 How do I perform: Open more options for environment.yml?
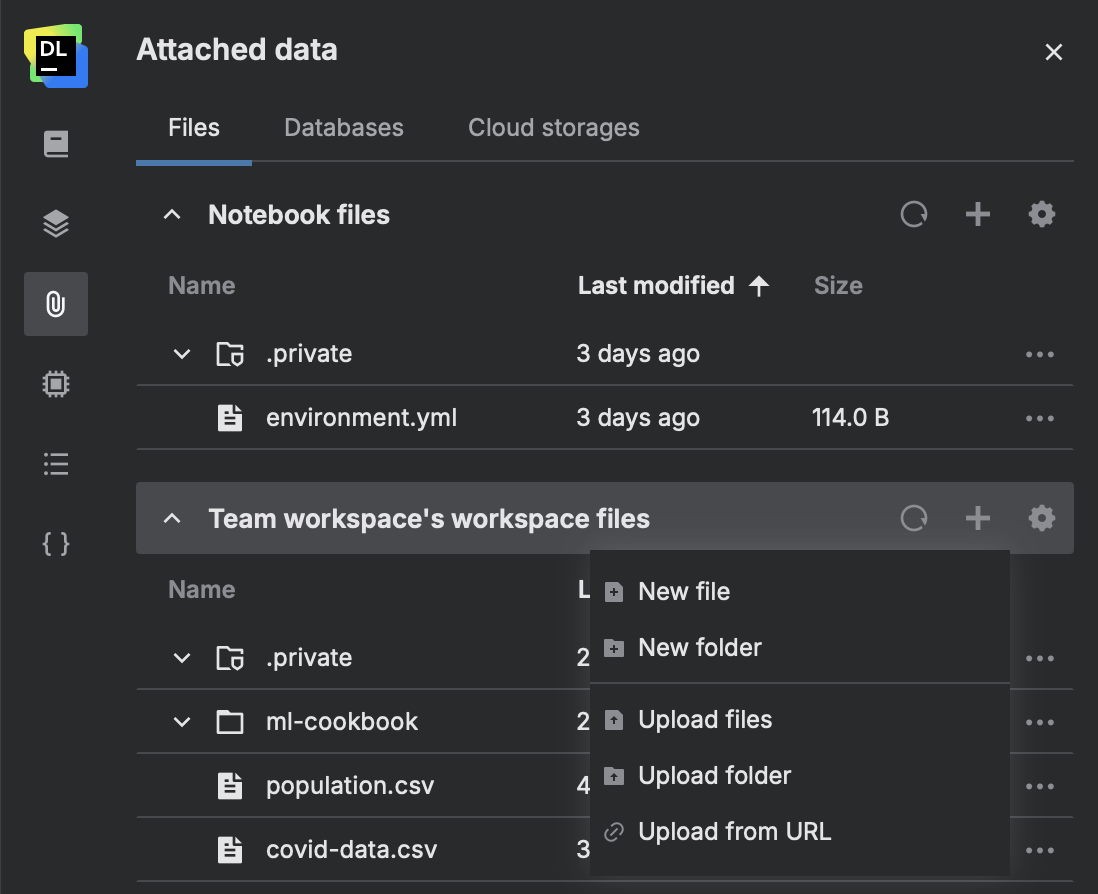1040,419
